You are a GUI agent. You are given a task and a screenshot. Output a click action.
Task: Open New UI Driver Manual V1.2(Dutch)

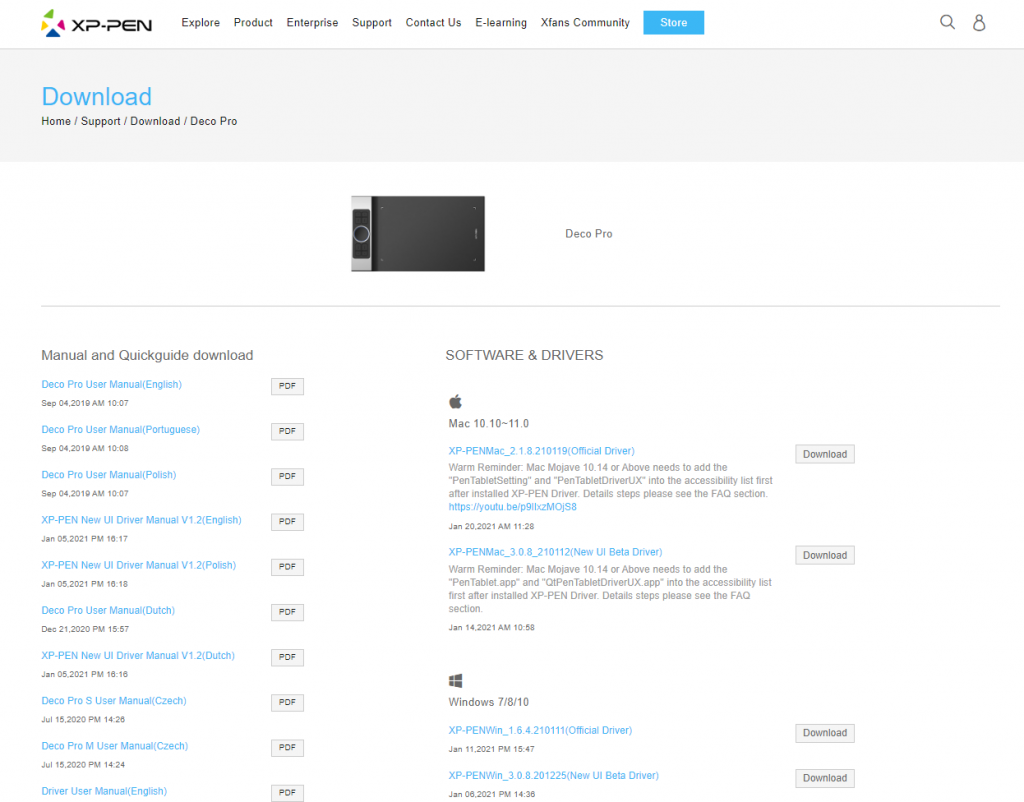[138, 655]
